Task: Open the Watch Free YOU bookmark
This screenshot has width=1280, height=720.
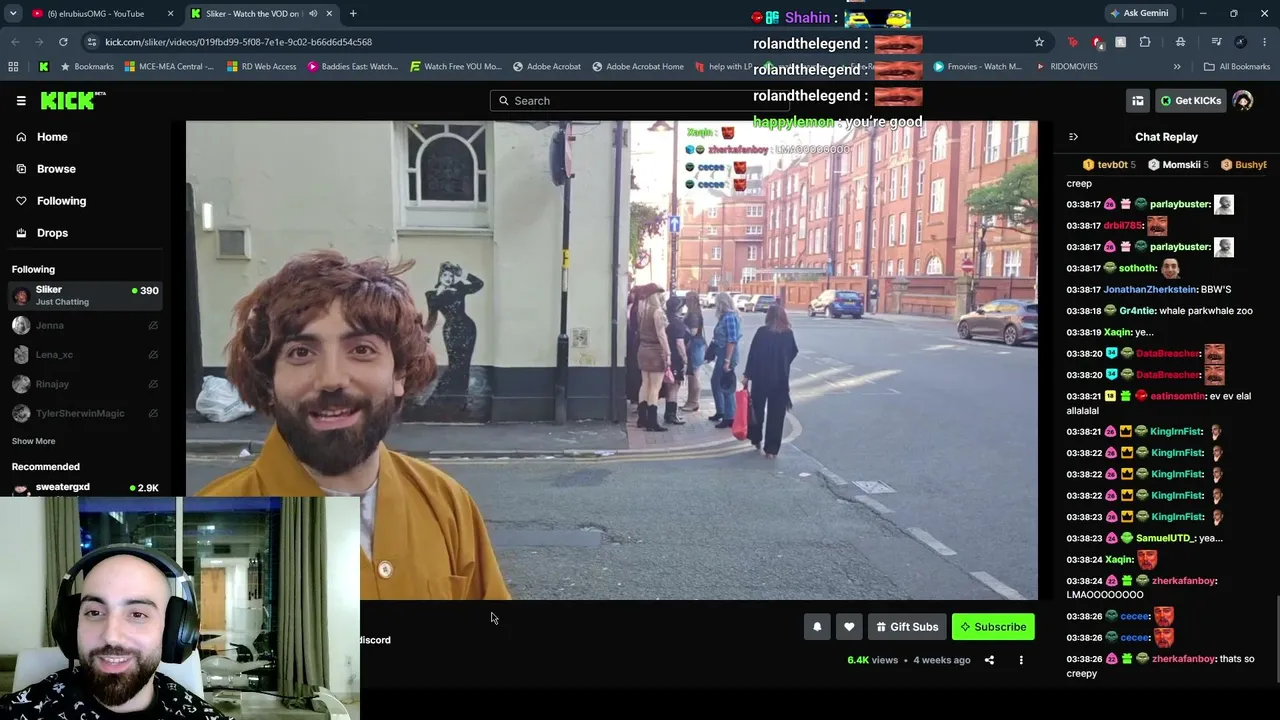Action: click(456, 67)
